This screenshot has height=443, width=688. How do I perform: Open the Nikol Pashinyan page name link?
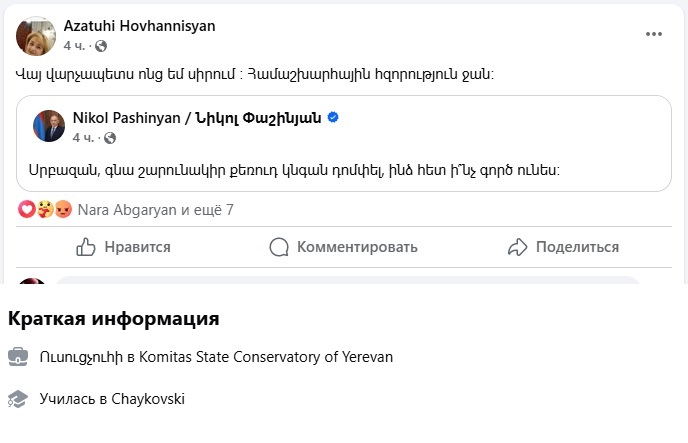tap(196, 118)
